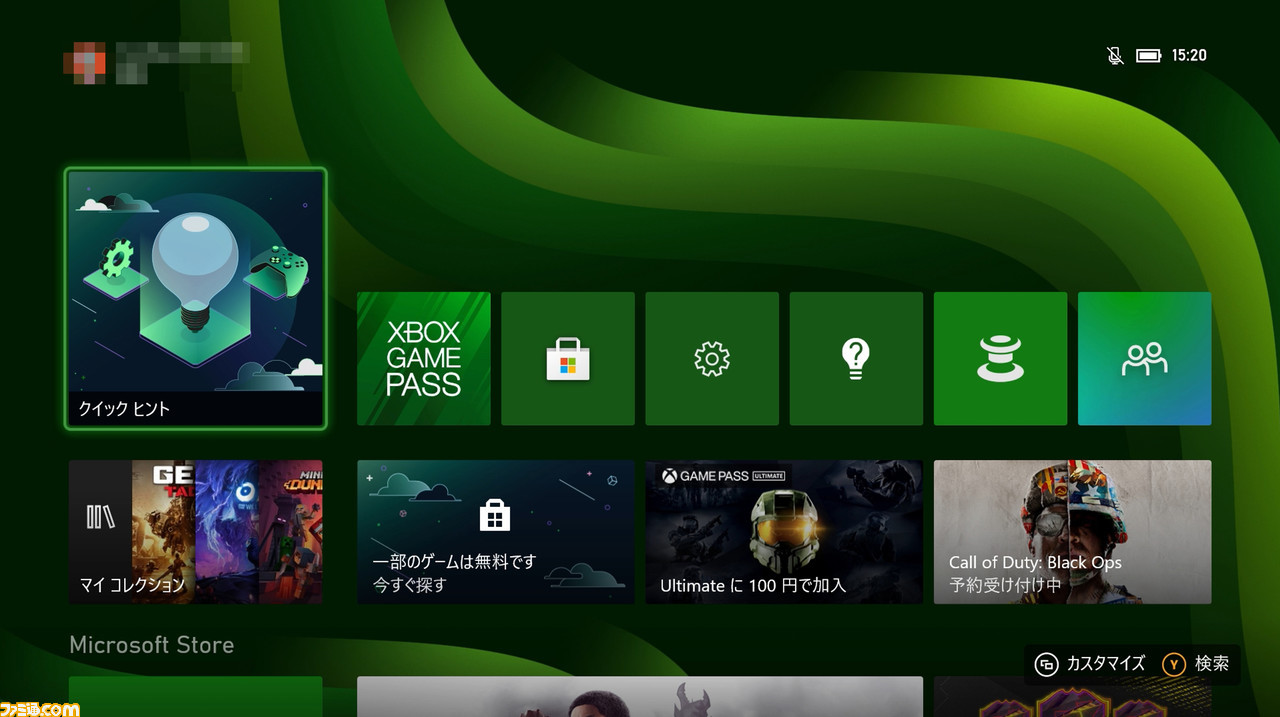The image size is (1280, 717).
Task: Click the Y button search icon
Action: 1173,664
